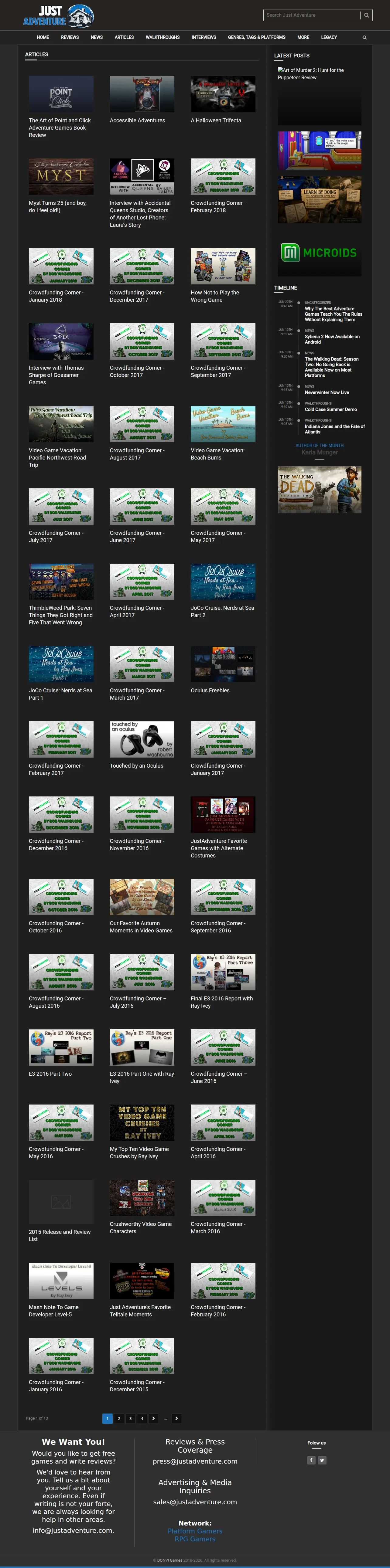The height and width of the screenshot is (1568, 390).
Task: Open The Walking Dead: Season Two timeline post
Action: coord(331,367)
